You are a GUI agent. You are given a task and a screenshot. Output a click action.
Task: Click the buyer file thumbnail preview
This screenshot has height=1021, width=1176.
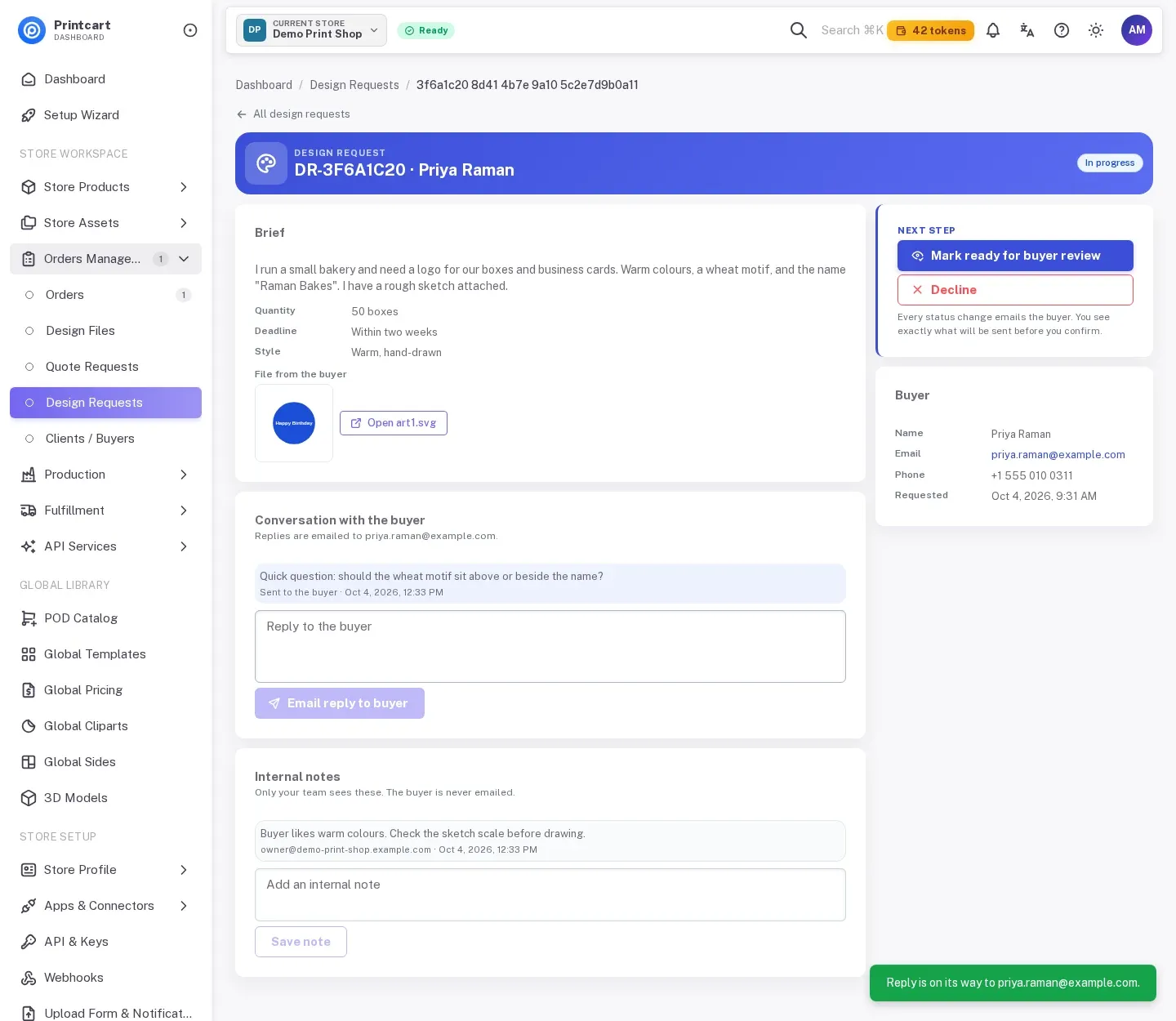coord(294,423)
